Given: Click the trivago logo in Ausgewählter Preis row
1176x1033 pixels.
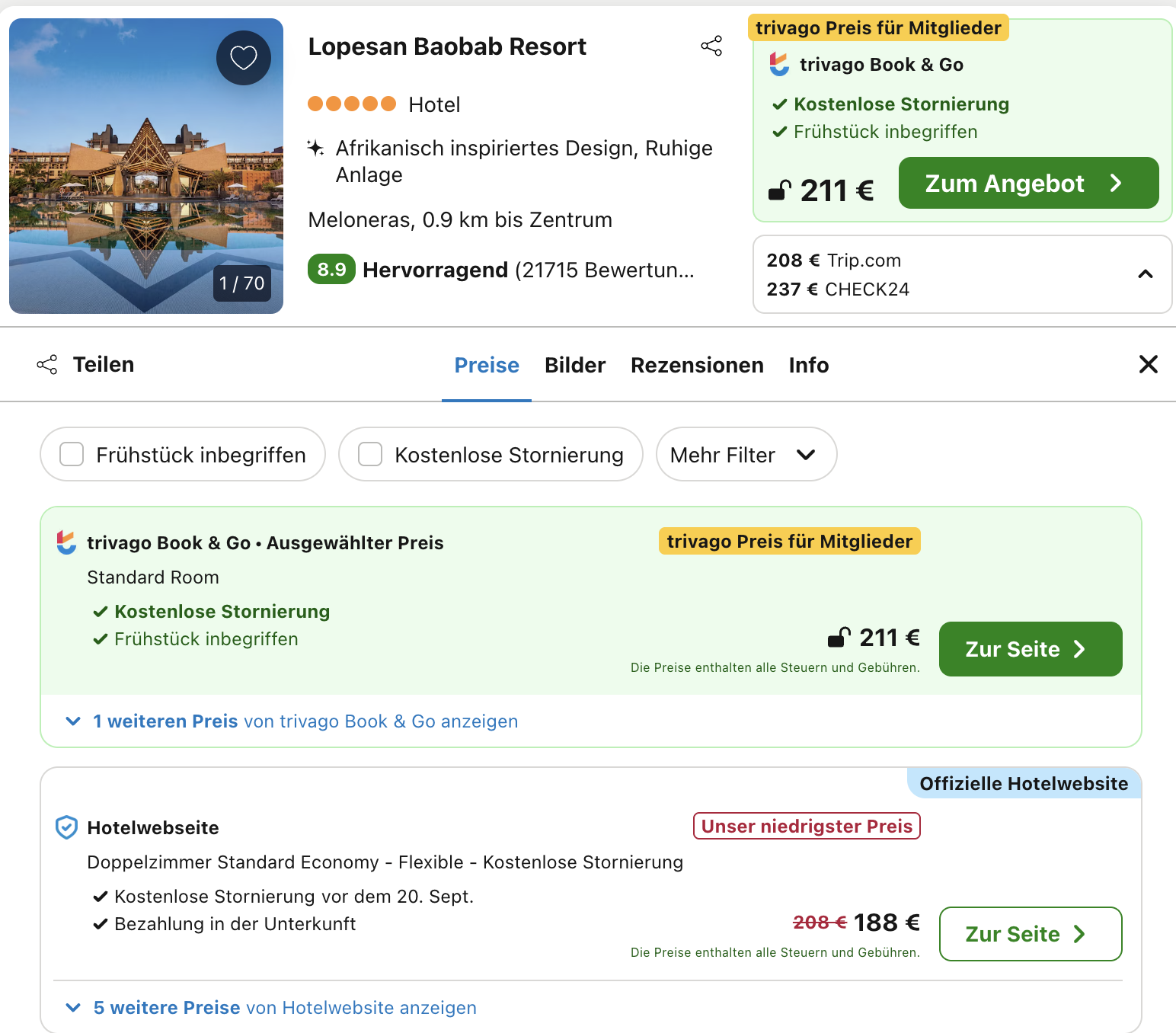Looking at the screenshot, I should [x=67, y=542].
